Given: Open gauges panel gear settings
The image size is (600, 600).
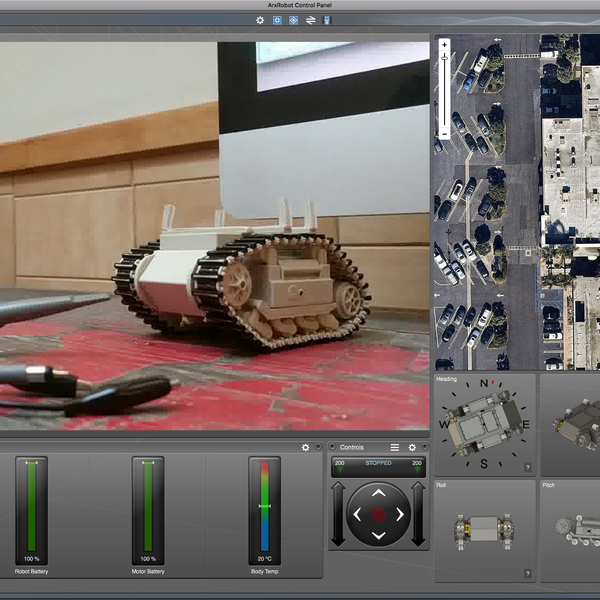Looking at the screenshot, I should tap(306, 447).
